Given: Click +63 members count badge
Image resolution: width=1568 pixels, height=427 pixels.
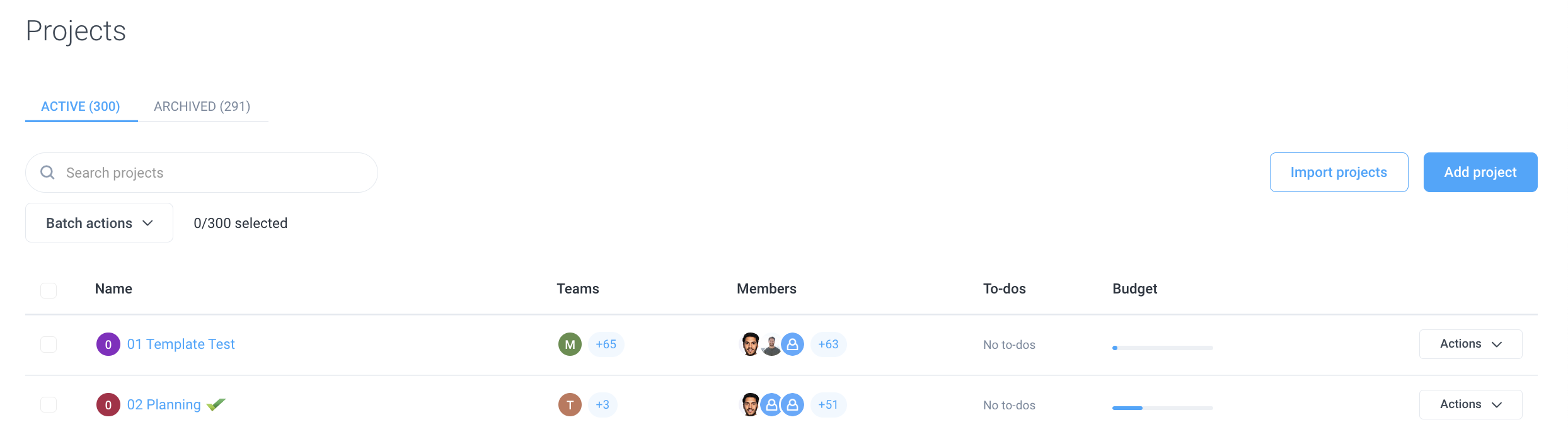Looking at the screenshot, I should (x=829, y=344).
